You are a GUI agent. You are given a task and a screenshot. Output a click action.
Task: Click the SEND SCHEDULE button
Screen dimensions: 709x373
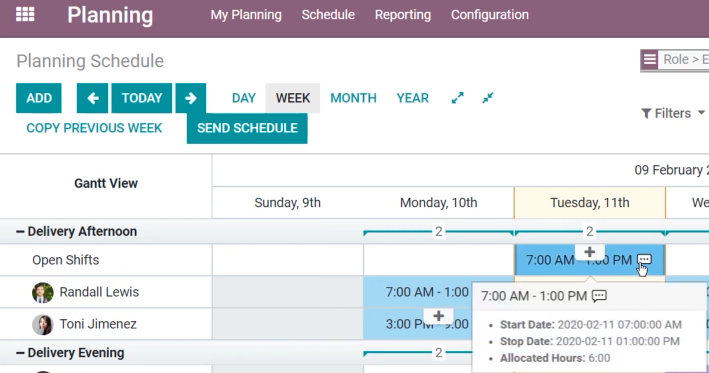(x=247, y=128)
